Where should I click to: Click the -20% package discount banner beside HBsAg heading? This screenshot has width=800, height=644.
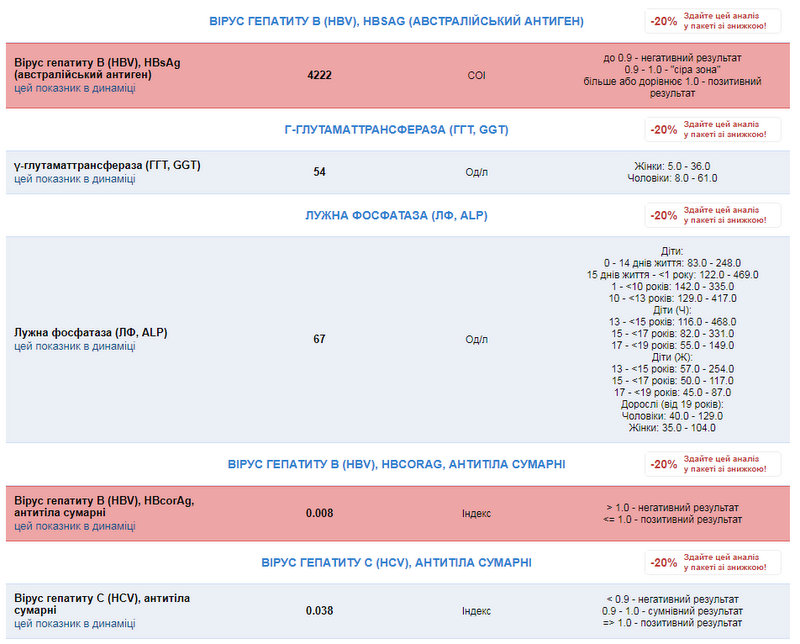pyautogui.click(x=713, y=21)
